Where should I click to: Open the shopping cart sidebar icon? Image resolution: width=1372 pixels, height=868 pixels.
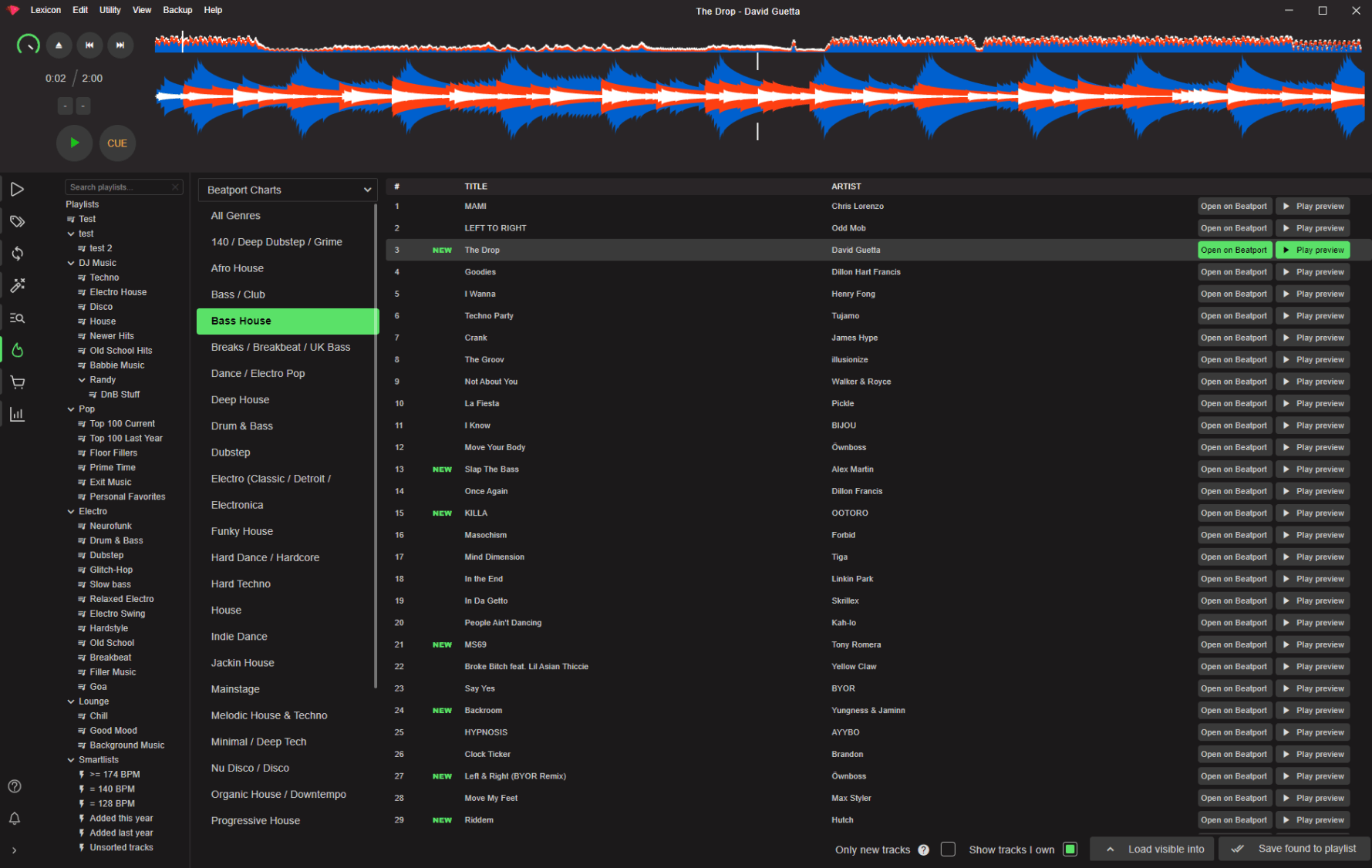tap(17, 382)
